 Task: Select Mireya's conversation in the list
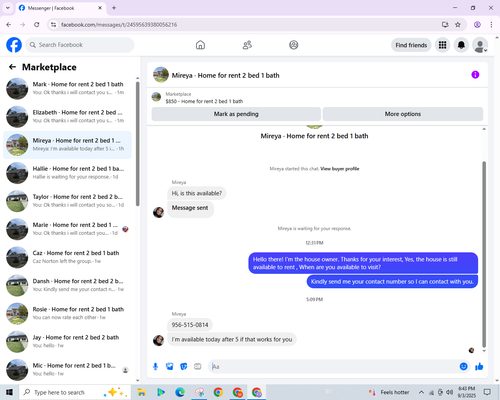point(68,145)
